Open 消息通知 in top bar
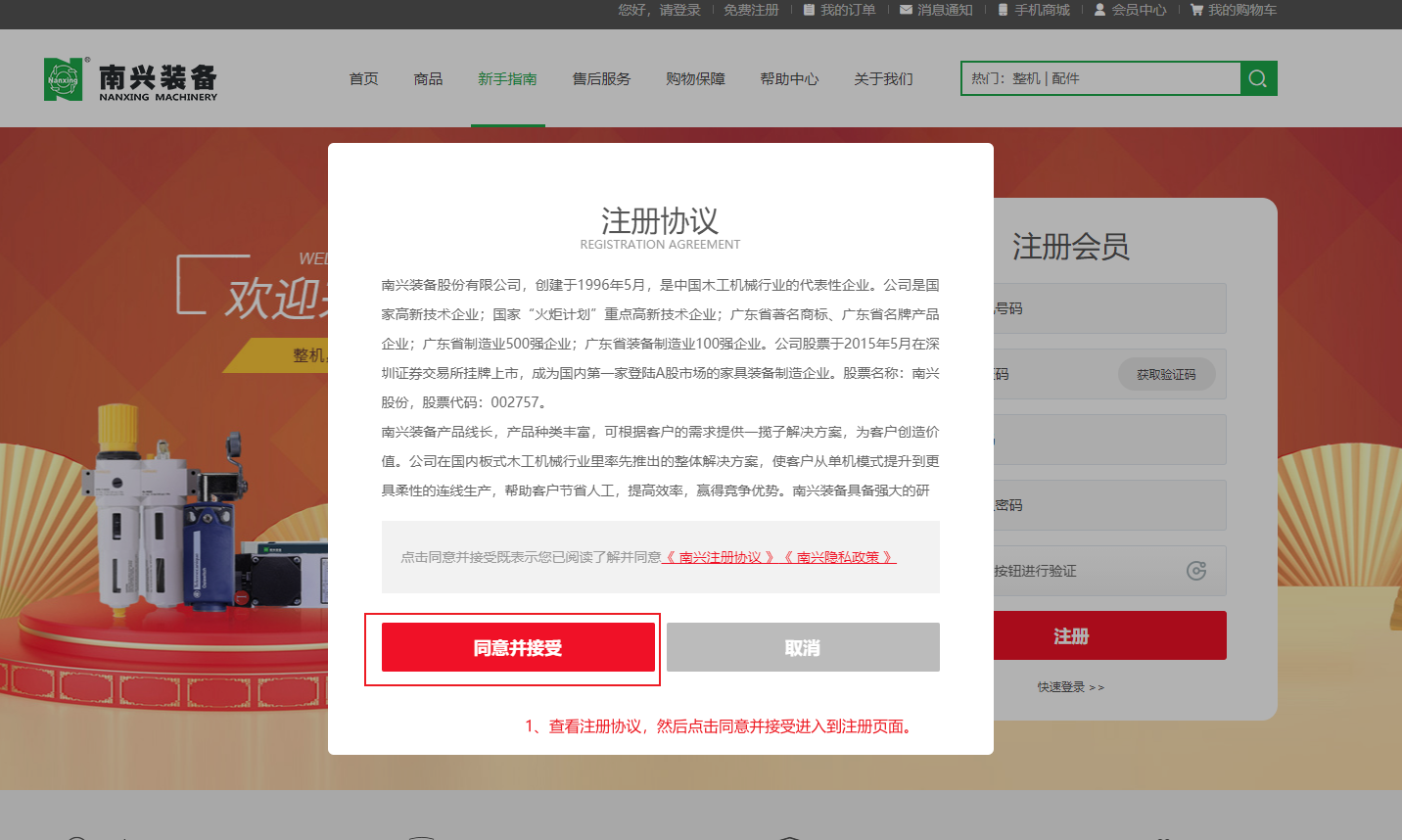Screen dimensions: 1402x840 (x=936, y=10)
